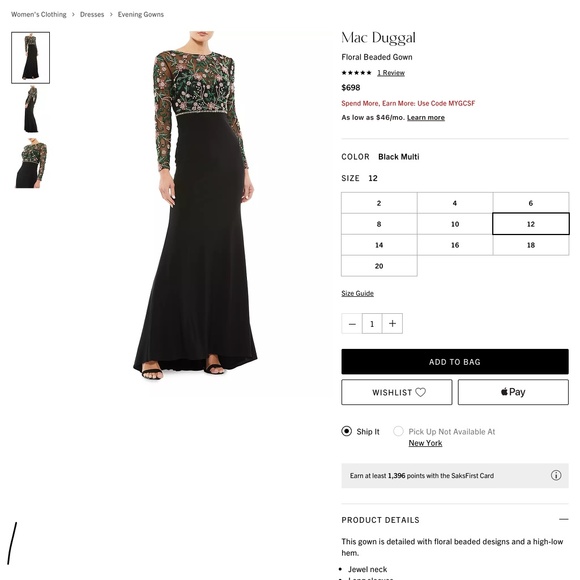This screenshot has height=580, width=580.
Task: Open the Size Guide link
Action: [x=357, y=293]
